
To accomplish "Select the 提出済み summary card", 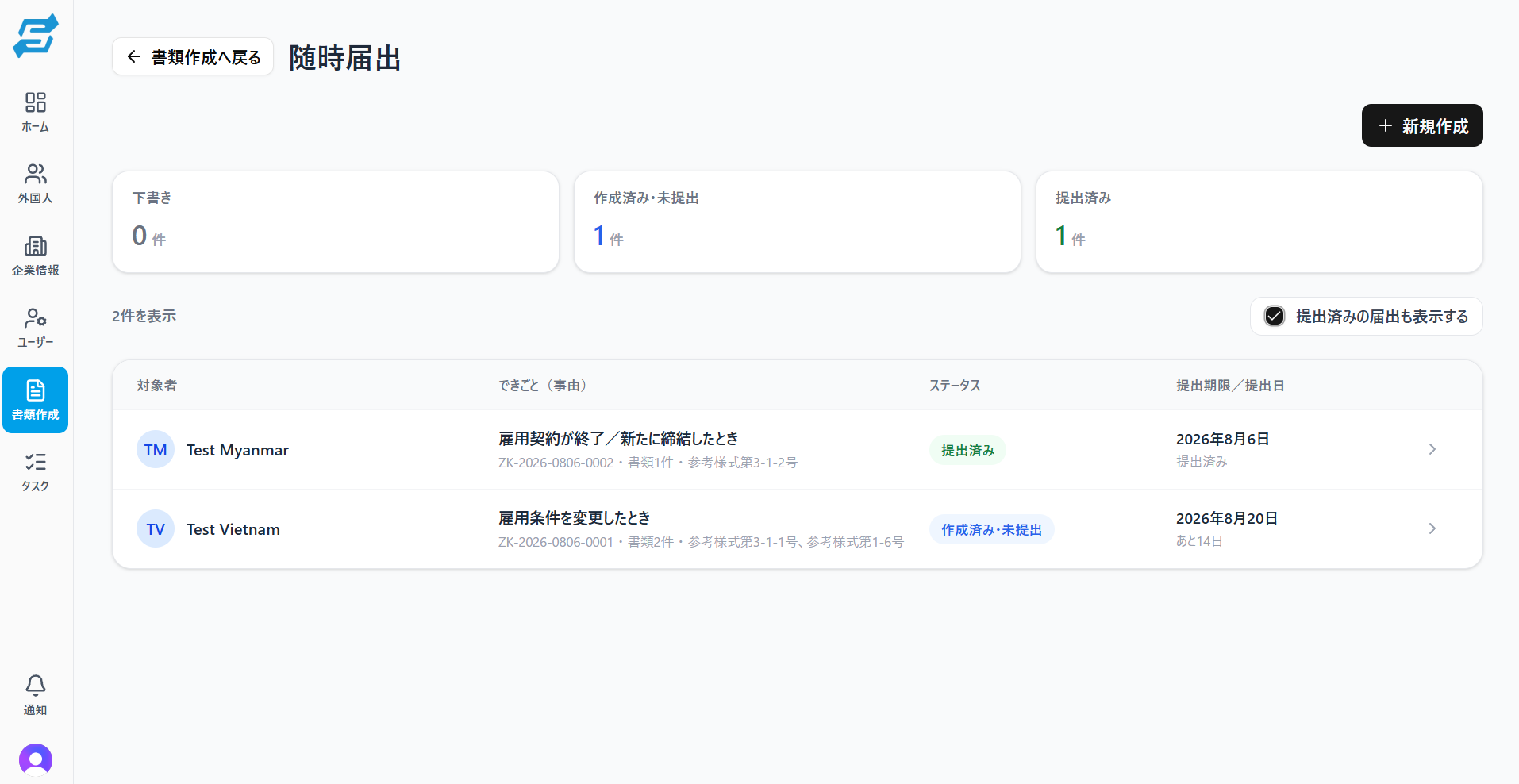I will click(x=1259, y=222).
